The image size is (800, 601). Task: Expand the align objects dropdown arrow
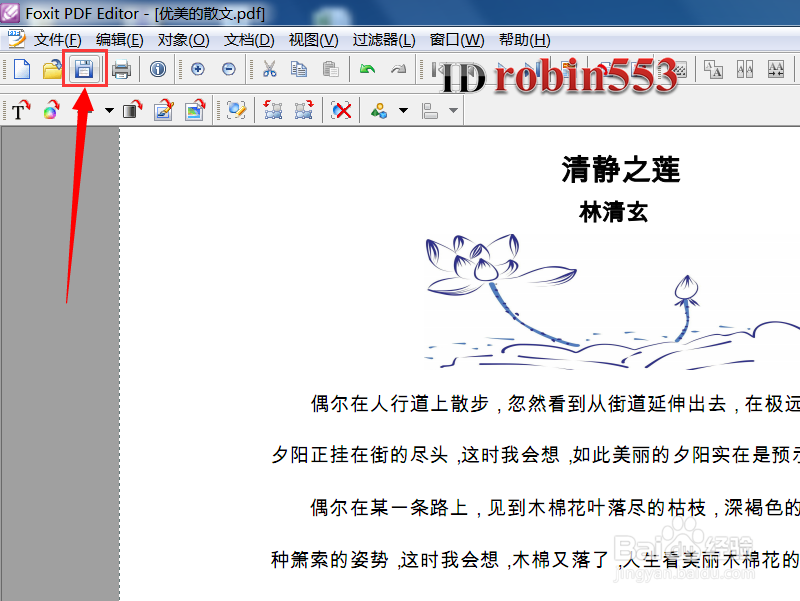pyautogui.click(x=453, y=110)
